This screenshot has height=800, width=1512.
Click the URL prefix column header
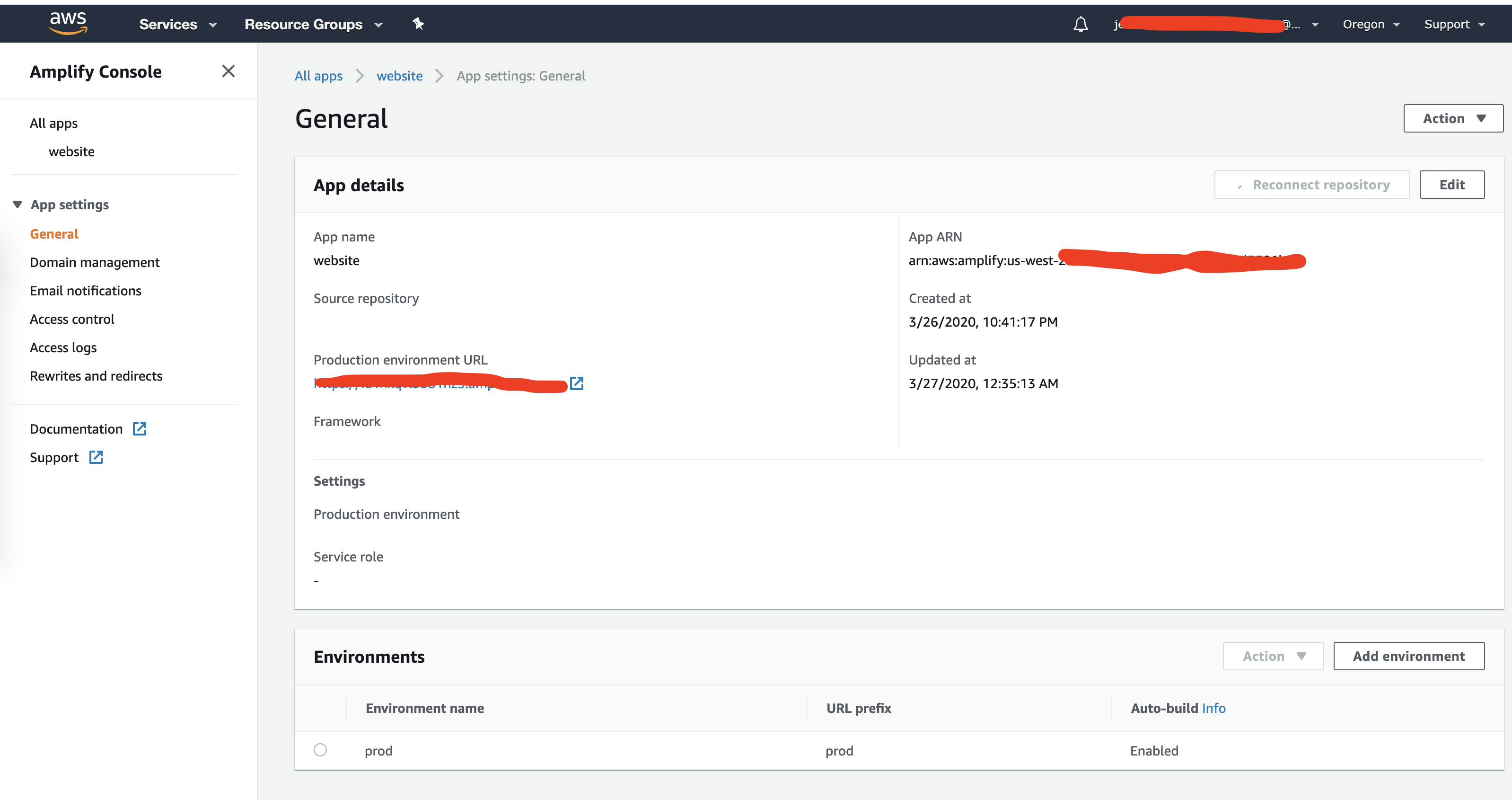(x=859, y=708)
